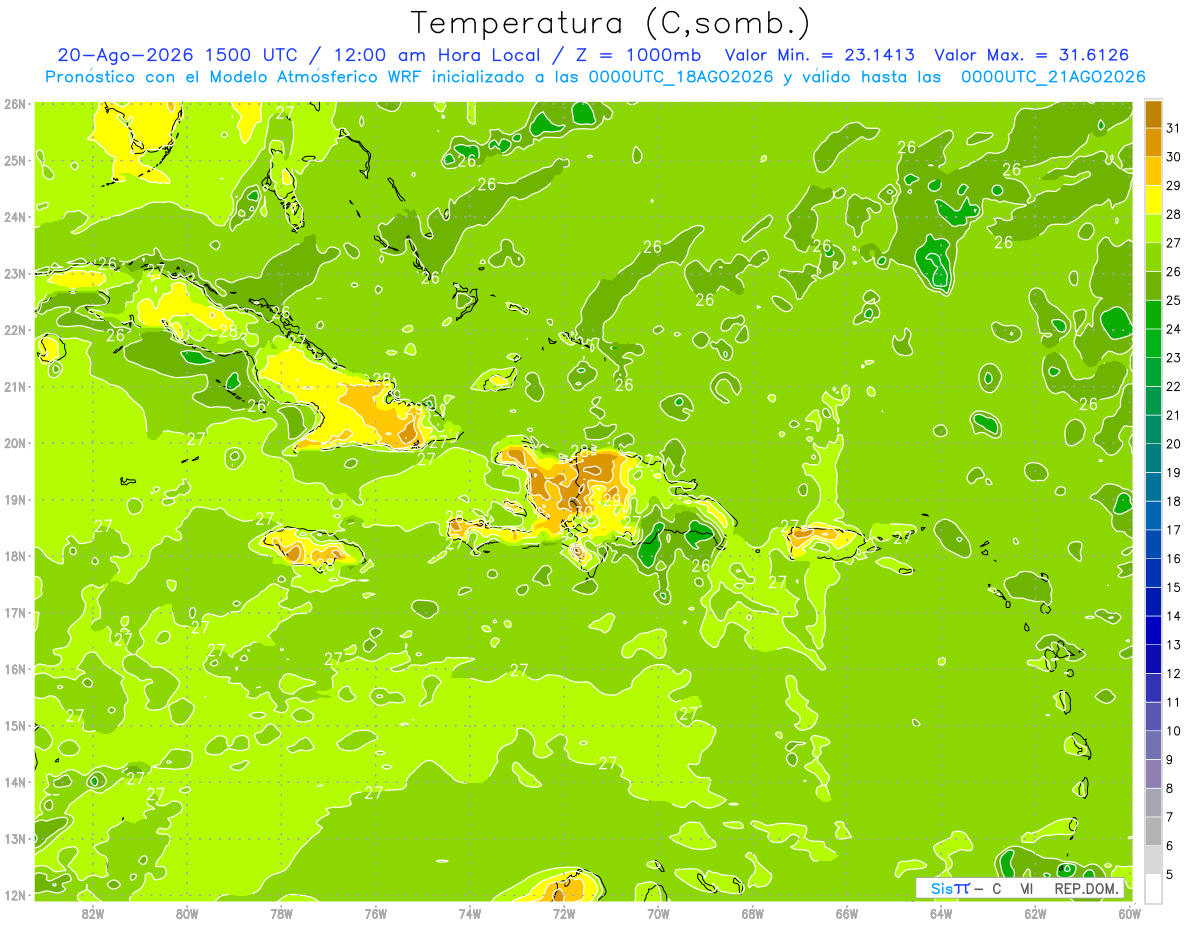
Task: Click the latitude axis label '18N'
Action: click(16, 556)
